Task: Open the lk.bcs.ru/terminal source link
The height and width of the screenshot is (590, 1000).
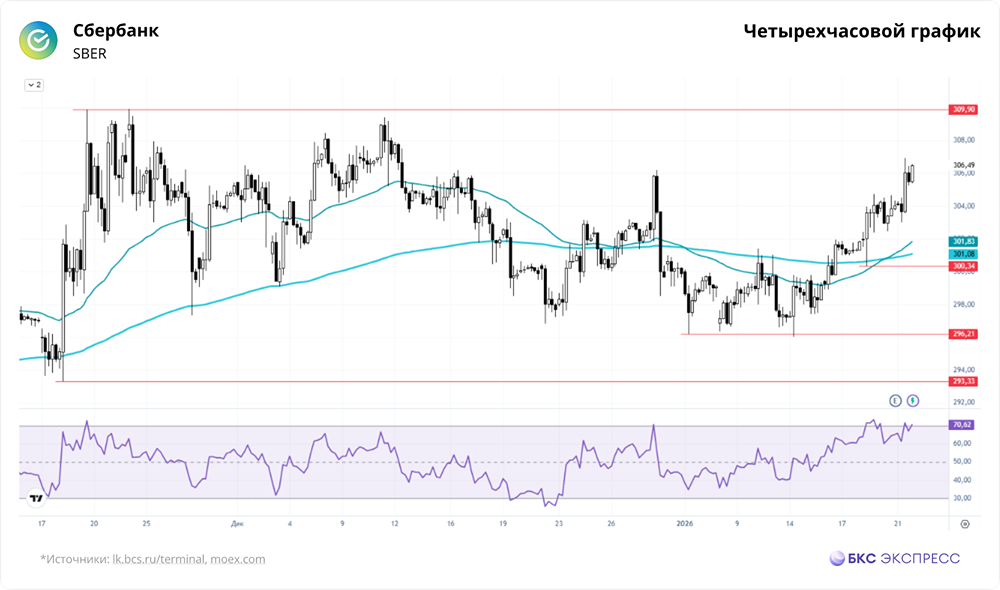Action: [x=159, y=559]
